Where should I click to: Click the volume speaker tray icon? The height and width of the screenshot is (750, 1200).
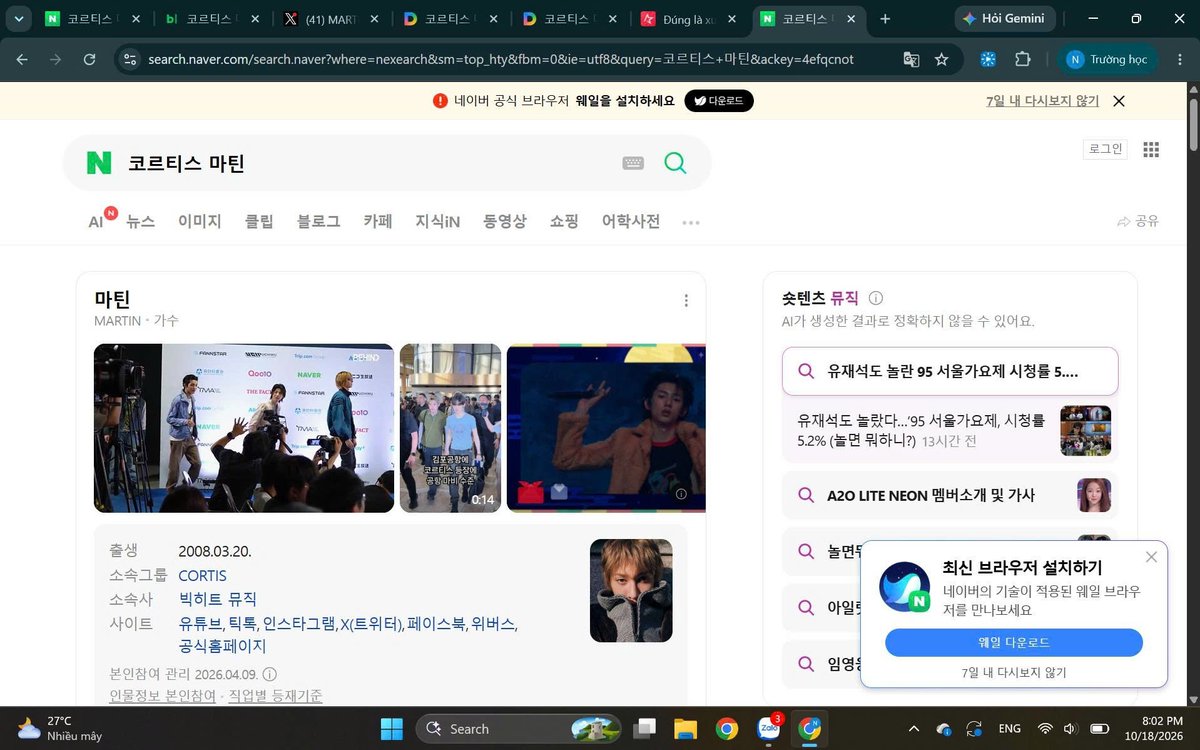(x=1069, y=728)
